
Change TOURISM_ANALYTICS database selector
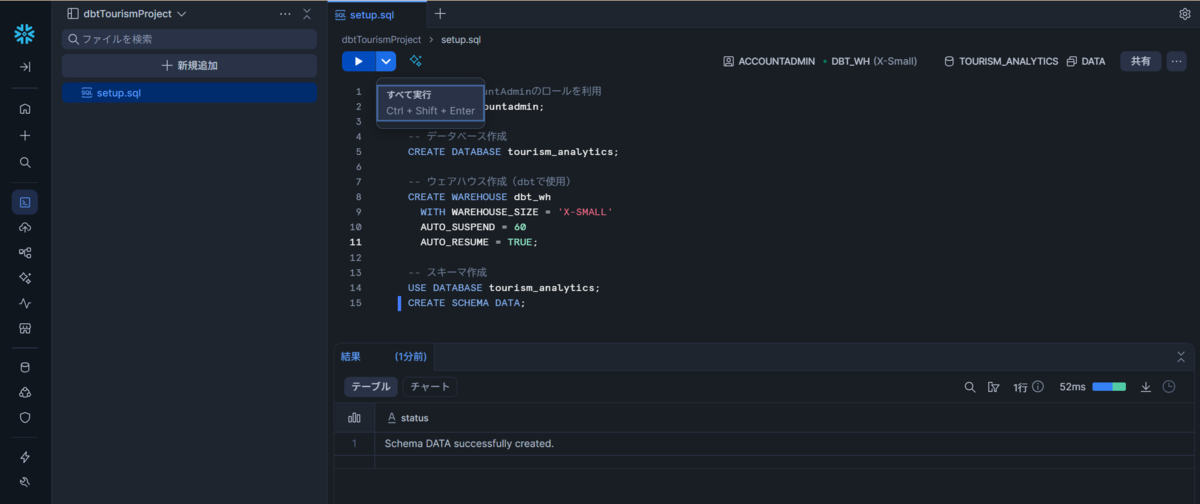pyautogui.click(x=1001, y=61)
